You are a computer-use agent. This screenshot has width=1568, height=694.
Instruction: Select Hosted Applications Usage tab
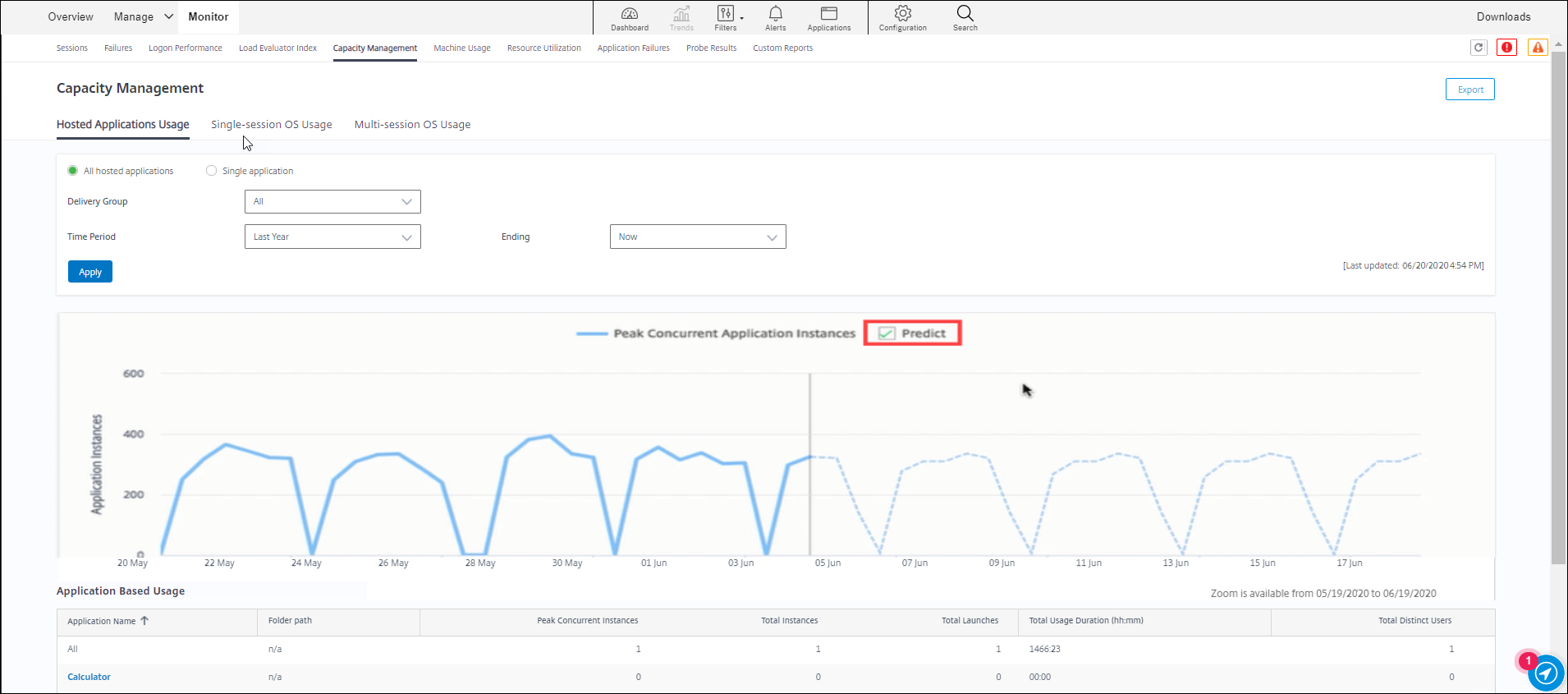[123, 125]
